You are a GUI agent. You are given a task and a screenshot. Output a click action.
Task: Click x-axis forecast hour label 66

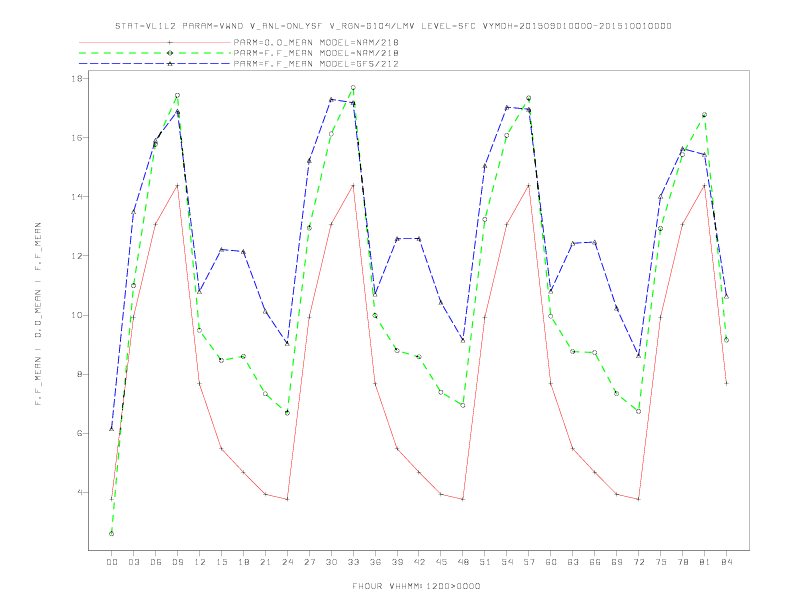[595, 562]
